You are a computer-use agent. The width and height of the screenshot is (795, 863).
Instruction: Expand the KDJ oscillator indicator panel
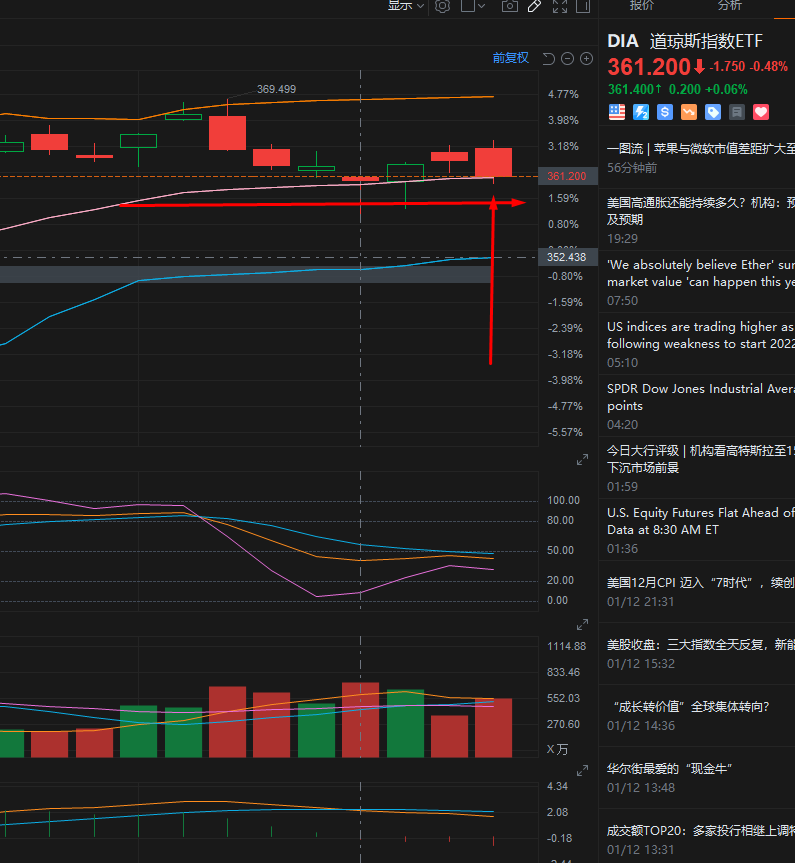[x=582, y=625]
